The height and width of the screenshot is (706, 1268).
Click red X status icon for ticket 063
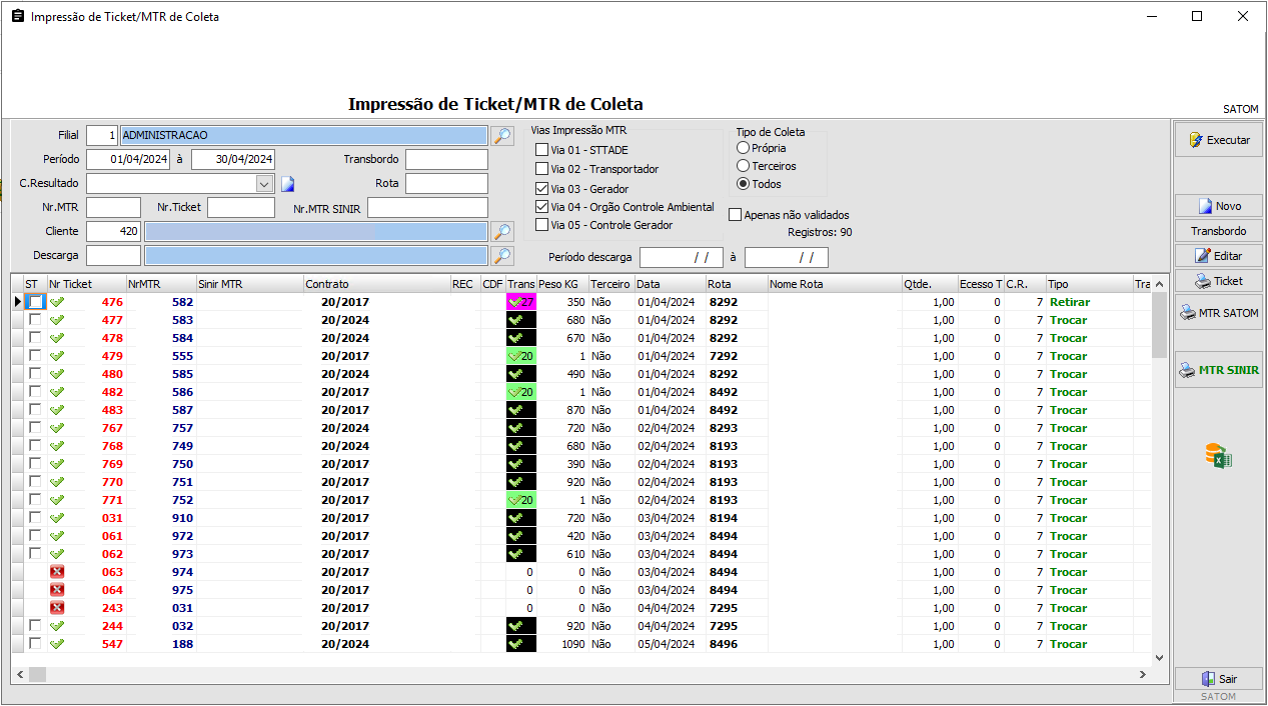(57, 572)
